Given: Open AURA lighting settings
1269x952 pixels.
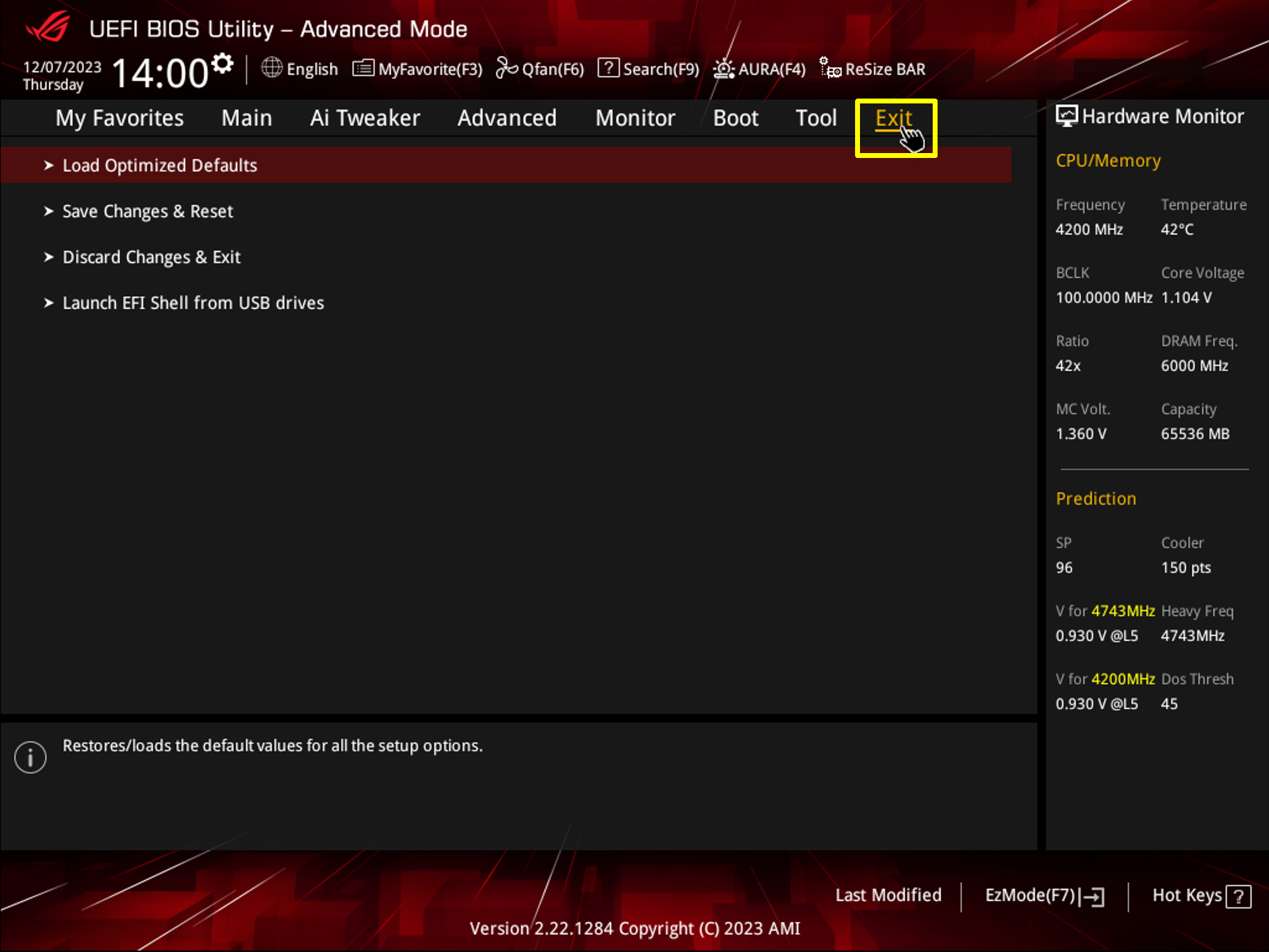Looking at the screenshot, I should (759, 68).
